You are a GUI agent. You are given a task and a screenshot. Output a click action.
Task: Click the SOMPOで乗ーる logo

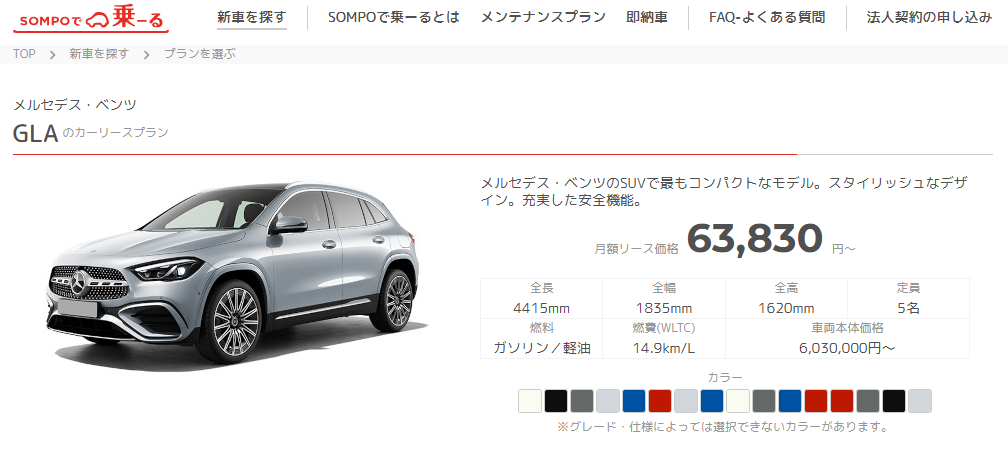(x=91, y=19)
